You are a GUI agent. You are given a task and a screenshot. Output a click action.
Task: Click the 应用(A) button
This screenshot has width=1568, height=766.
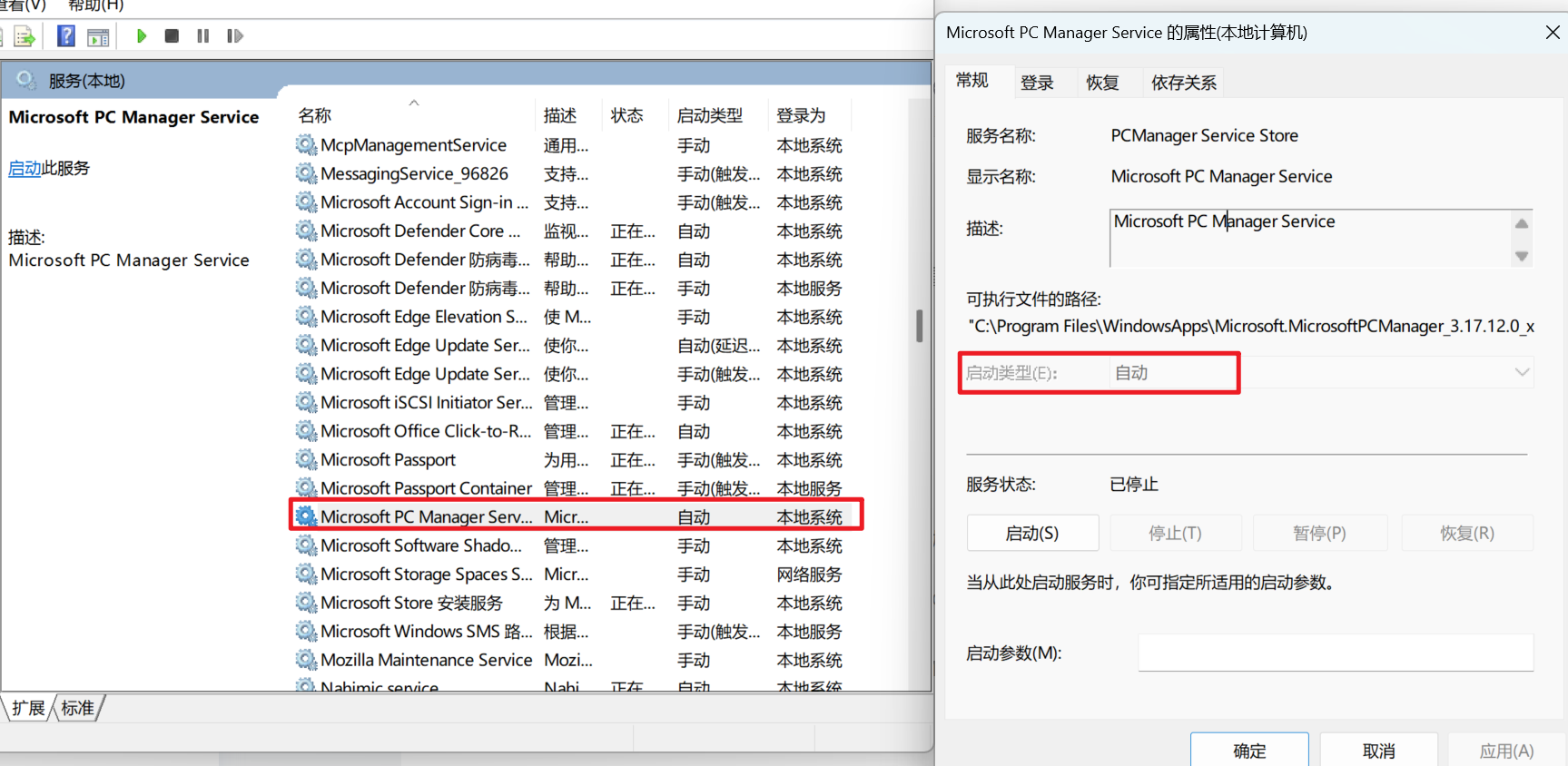click(1506, 751)
